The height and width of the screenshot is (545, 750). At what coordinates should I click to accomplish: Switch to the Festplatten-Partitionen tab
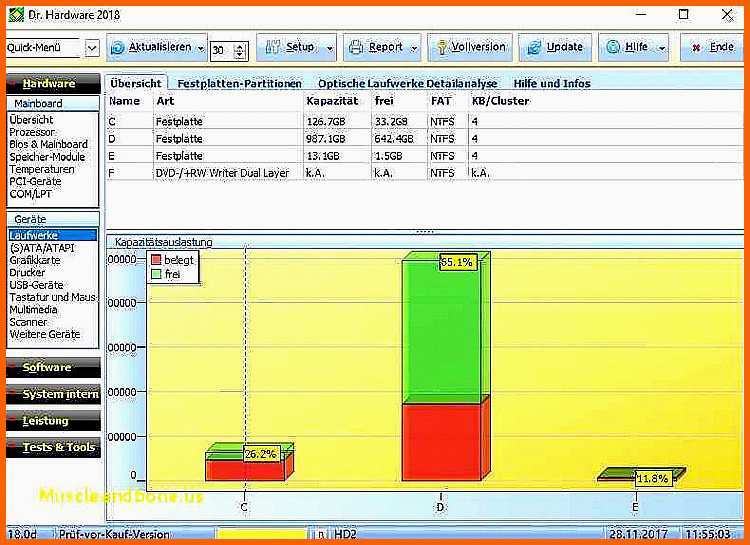[238, 84]
